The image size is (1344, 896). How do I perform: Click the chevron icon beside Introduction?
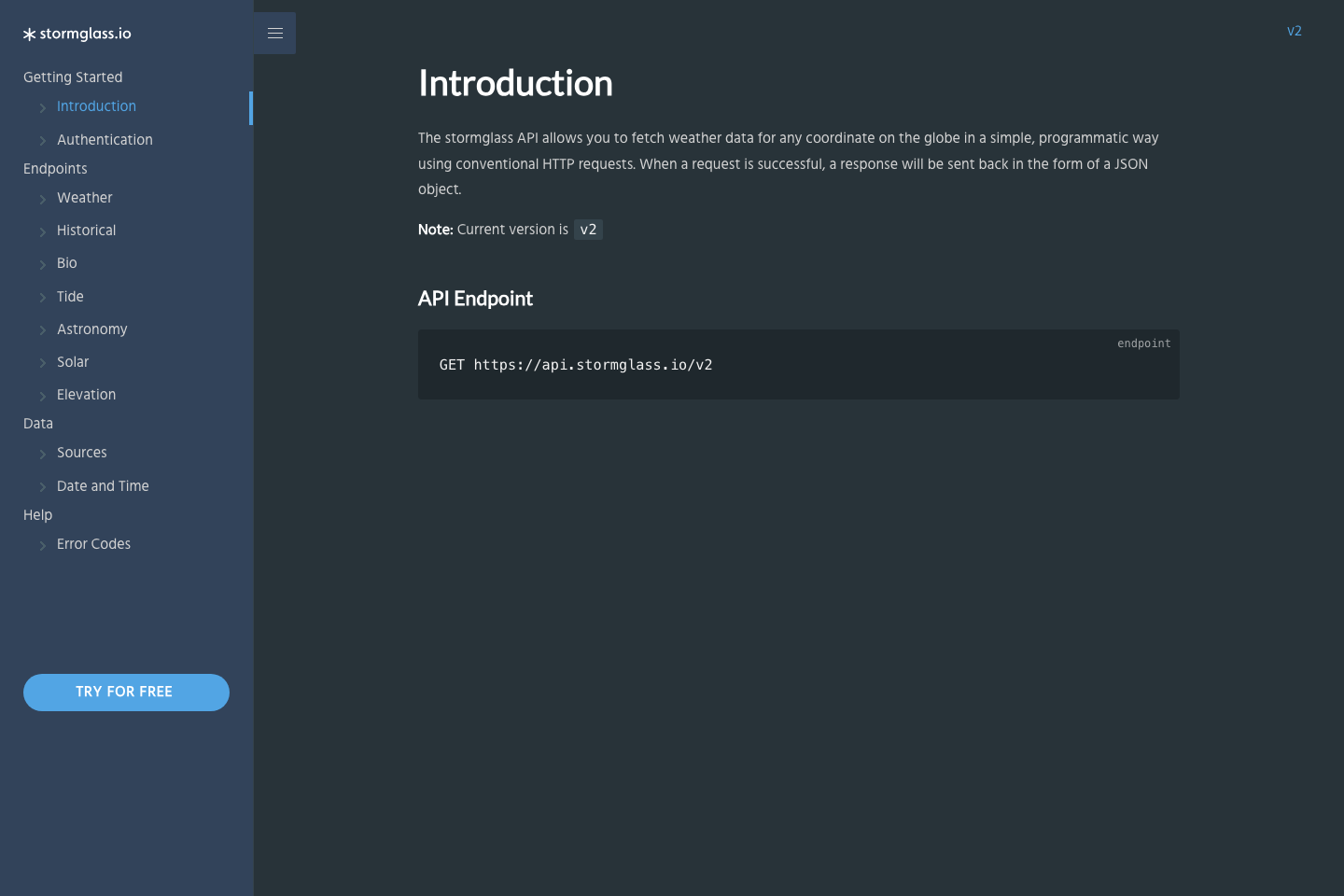(43, 107)
